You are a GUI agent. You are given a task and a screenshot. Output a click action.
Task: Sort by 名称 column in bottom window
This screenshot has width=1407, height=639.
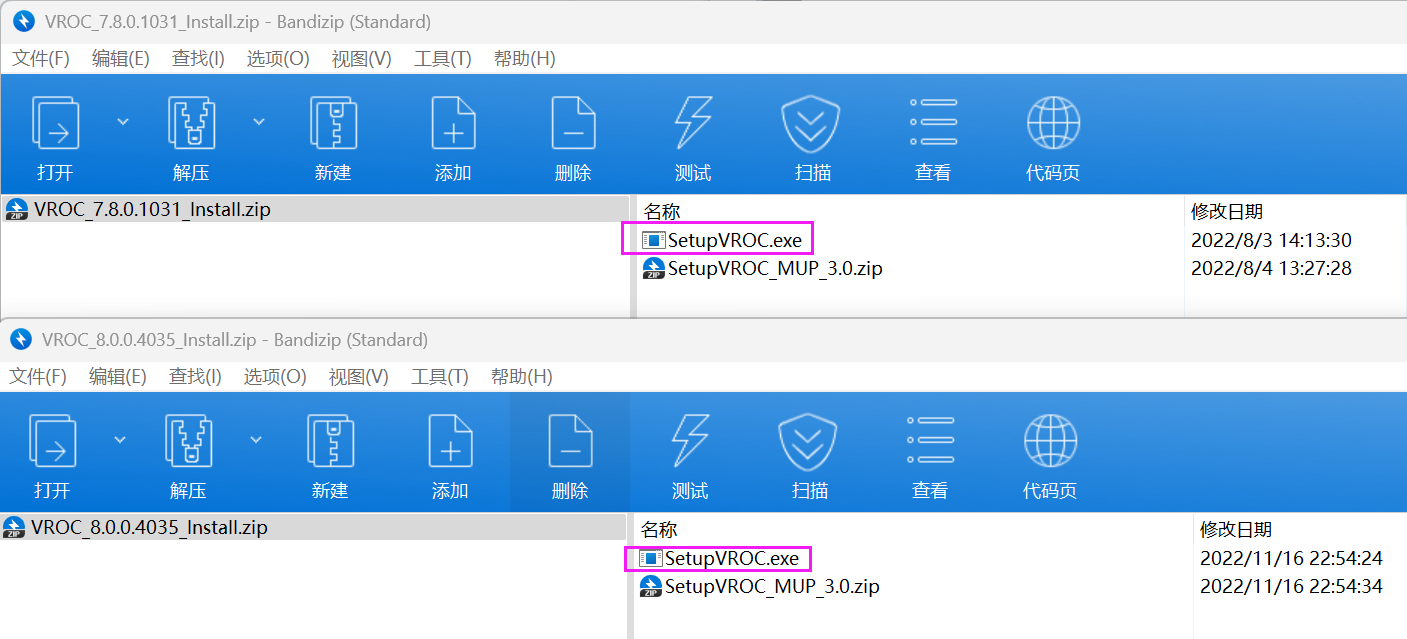pyautogui.click(x=659, y=529)
